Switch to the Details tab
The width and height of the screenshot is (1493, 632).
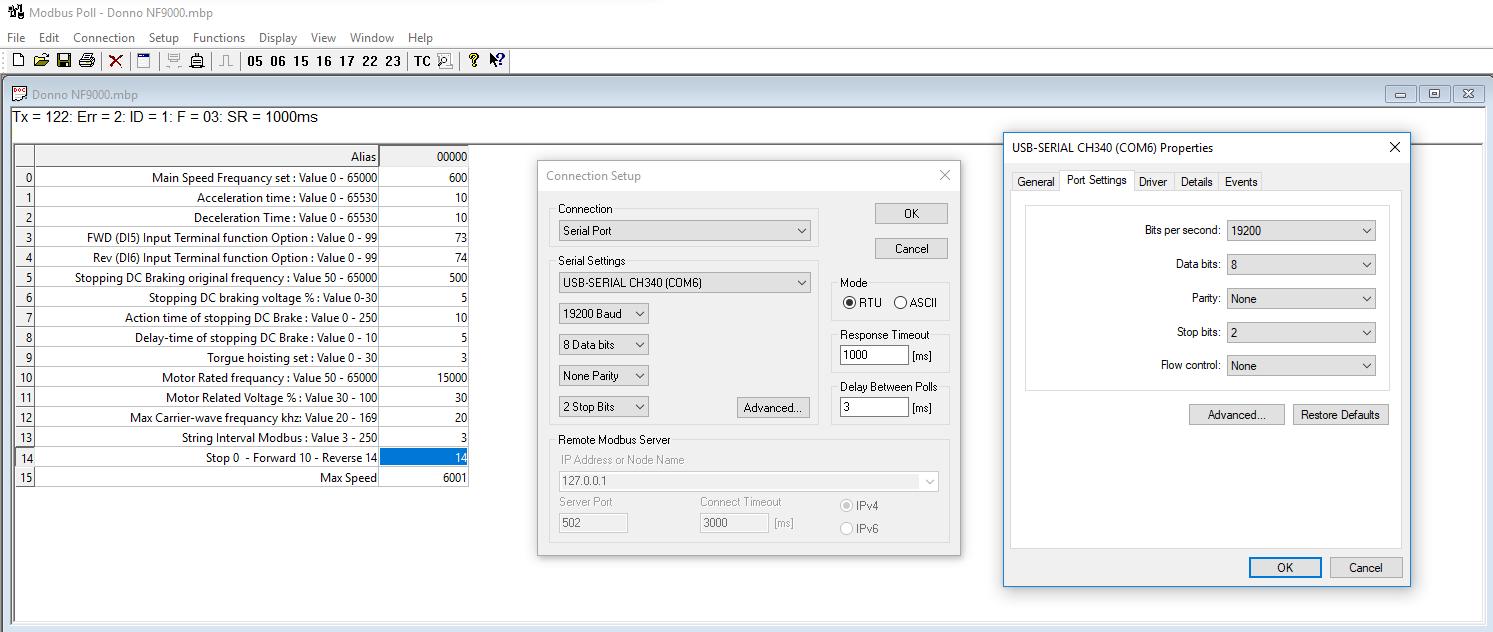[x=1196, y=182]
